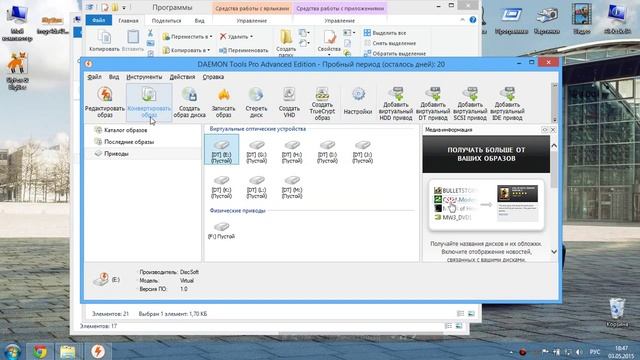The width and height of the screenshot is (640, 360).
Task: Select virtual drive [DT] (M:)
Action: coord(292,187)
